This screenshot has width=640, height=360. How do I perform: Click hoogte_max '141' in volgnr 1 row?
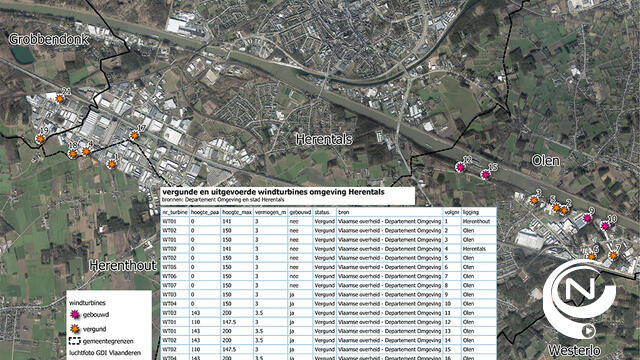point(227,221)
